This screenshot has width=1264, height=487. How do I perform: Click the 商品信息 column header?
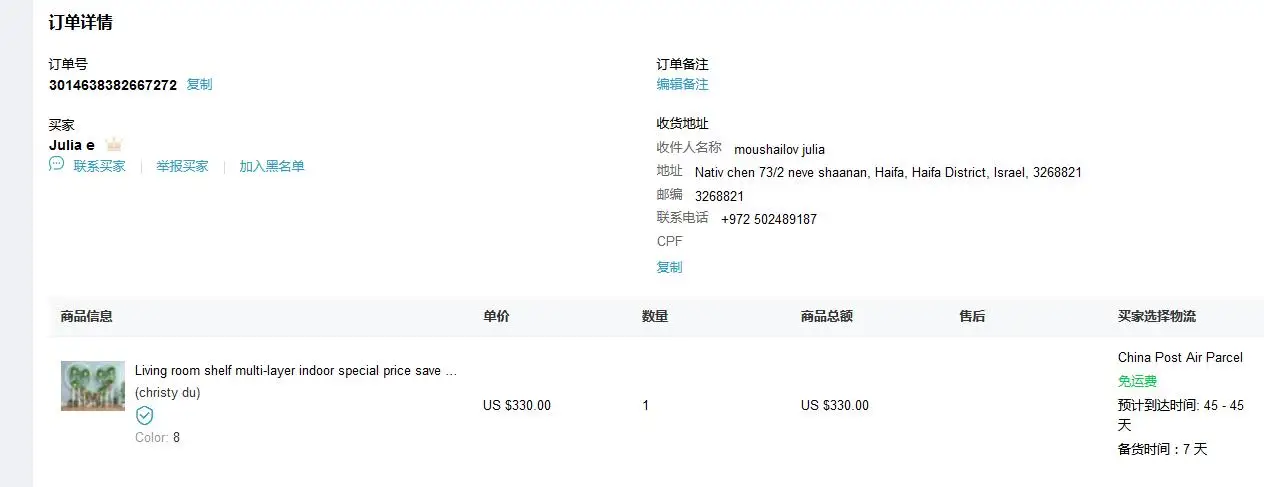point(86,316)
